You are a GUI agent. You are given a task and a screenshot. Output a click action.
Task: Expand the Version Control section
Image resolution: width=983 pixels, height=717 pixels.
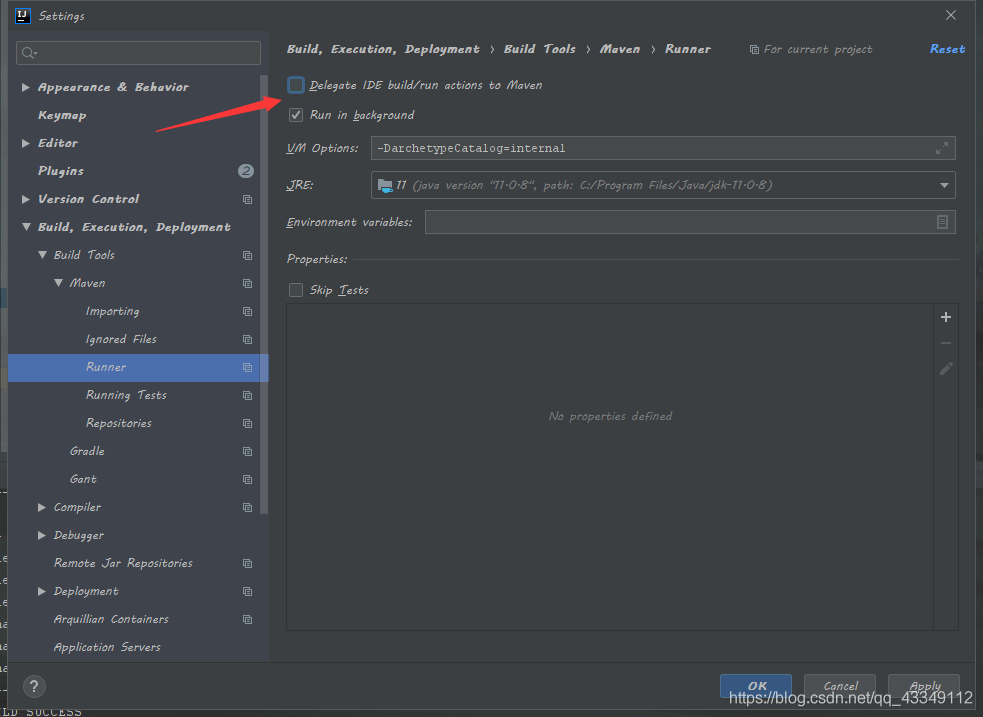26,199
